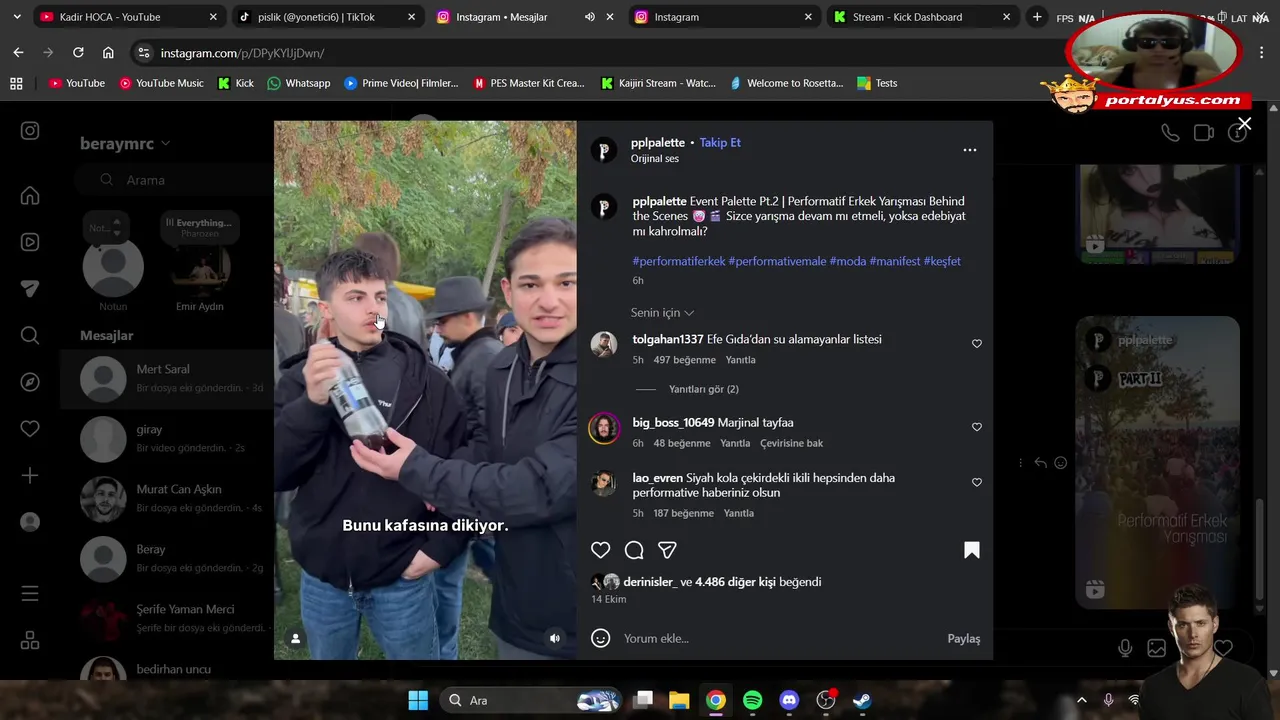Open pplpalette profile from post header
The image size is (1280, 720).
(x=658, y=143)
